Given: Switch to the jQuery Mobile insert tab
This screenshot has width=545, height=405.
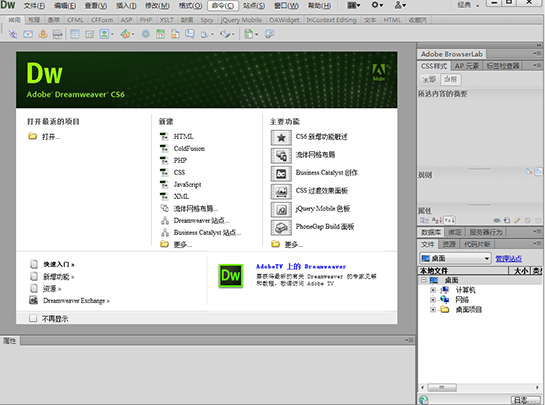Looking at the screenshot, I should pos(241,20).
